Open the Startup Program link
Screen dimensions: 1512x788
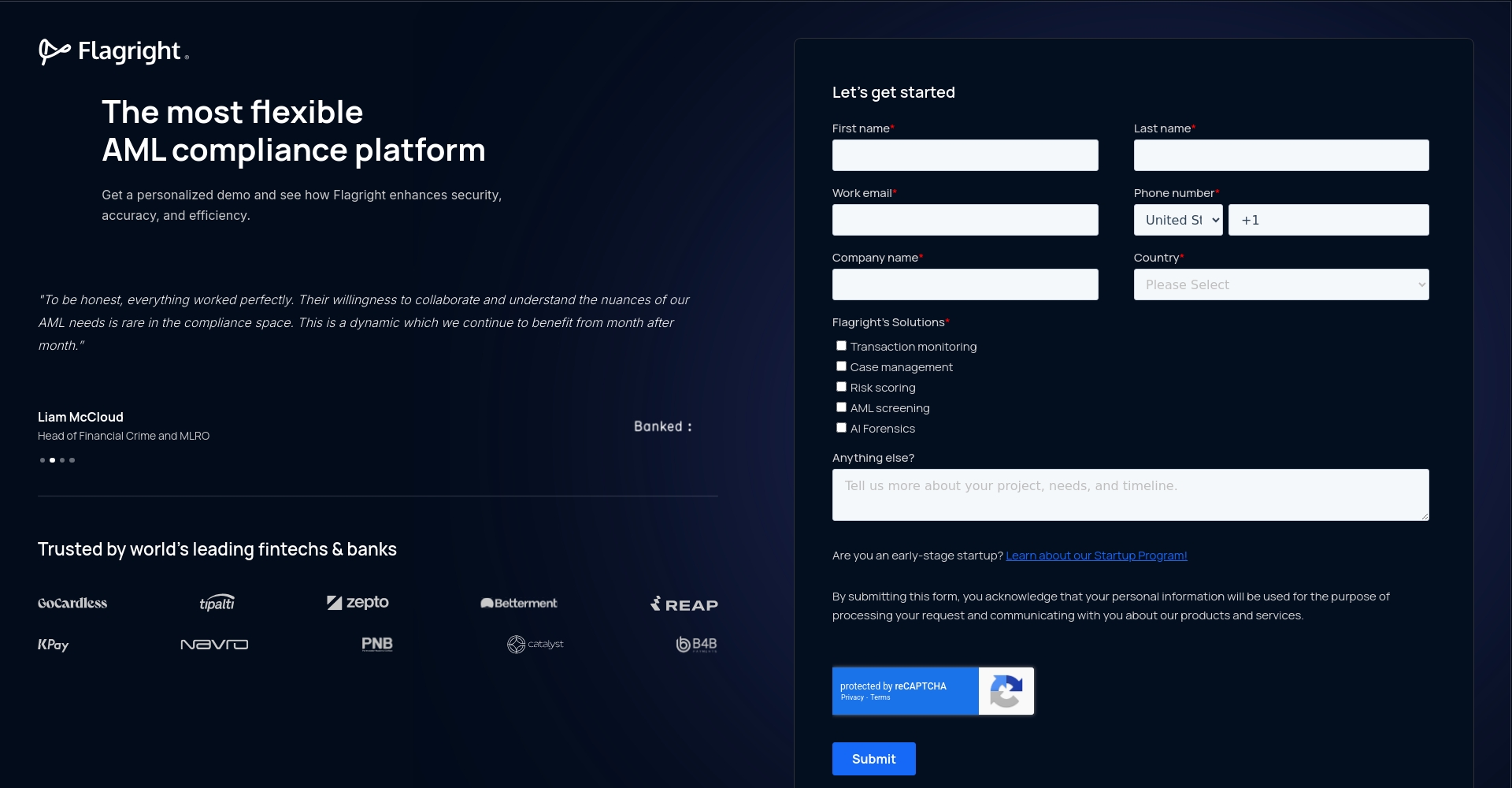click(1095, 556)
